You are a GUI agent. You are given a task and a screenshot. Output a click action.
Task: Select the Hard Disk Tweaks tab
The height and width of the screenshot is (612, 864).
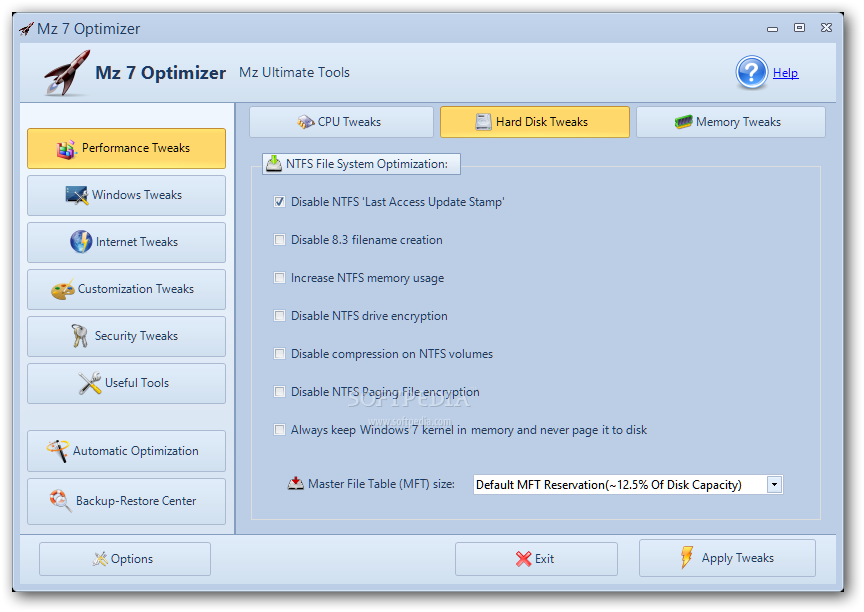[534, 122]
